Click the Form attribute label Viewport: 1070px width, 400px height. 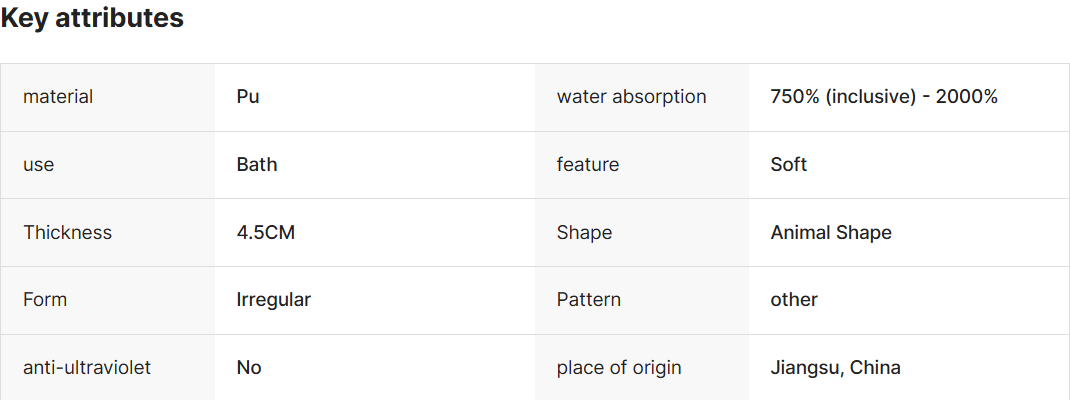click(45, 300)
